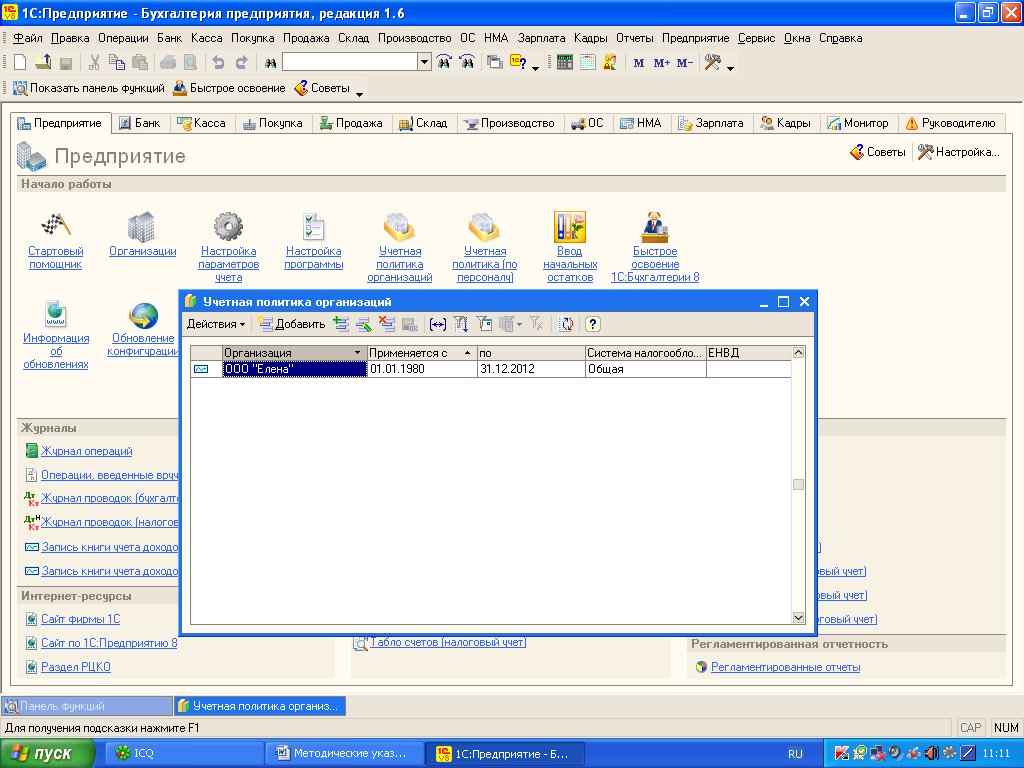1024x768 pixels.
Task: Click the Добавить button in Учетная политика
Action: pyautogui.click(x=291, y=324)
